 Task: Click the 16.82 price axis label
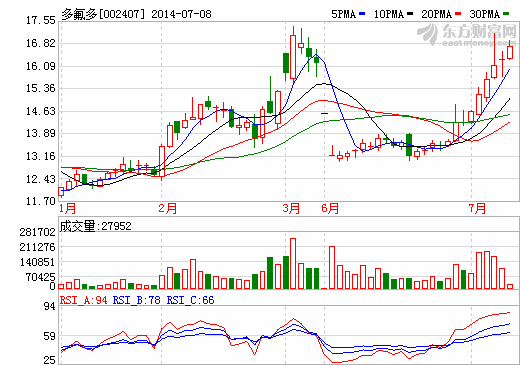tap(41, 43)
